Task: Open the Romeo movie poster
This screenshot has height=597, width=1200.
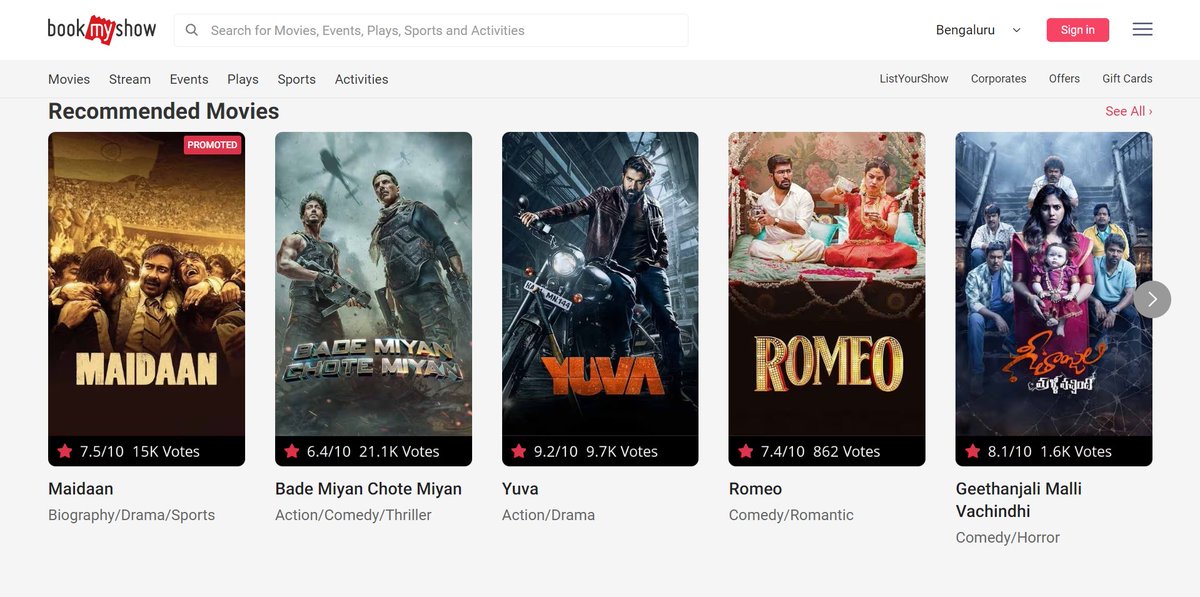Action: pos(827,299)
